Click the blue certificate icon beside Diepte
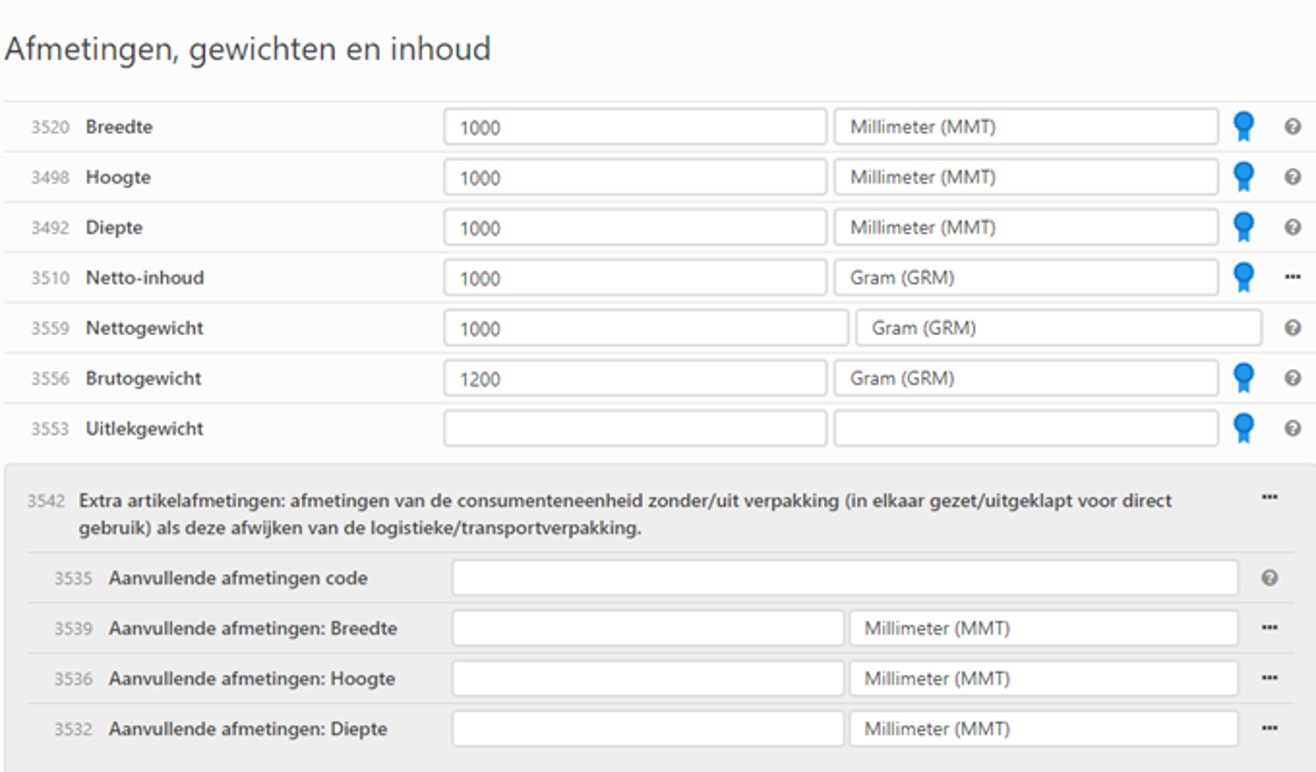The height and width of the screenshot is (772, 1316). [1241, 227]
